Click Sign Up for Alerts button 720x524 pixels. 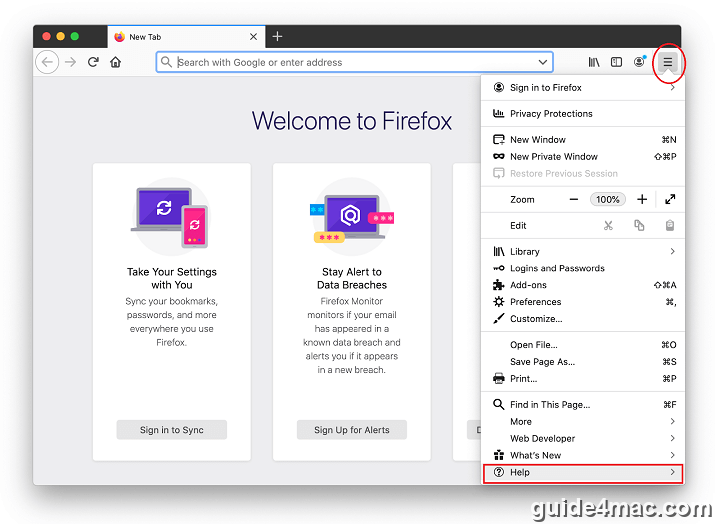tap(352, 430)
